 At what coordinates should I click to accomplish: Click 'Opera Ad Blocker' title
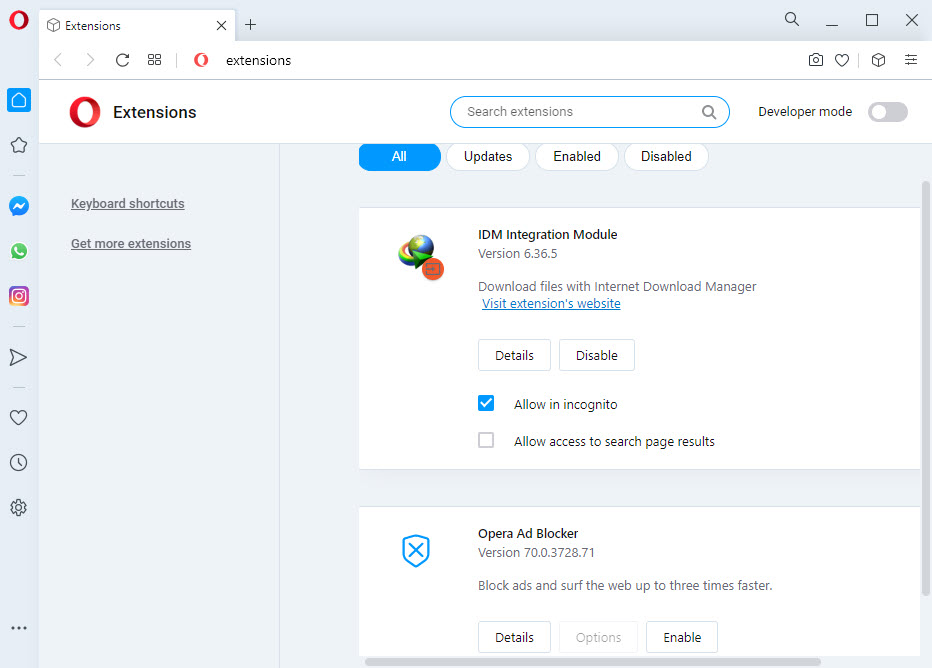(x=528, y=534)
